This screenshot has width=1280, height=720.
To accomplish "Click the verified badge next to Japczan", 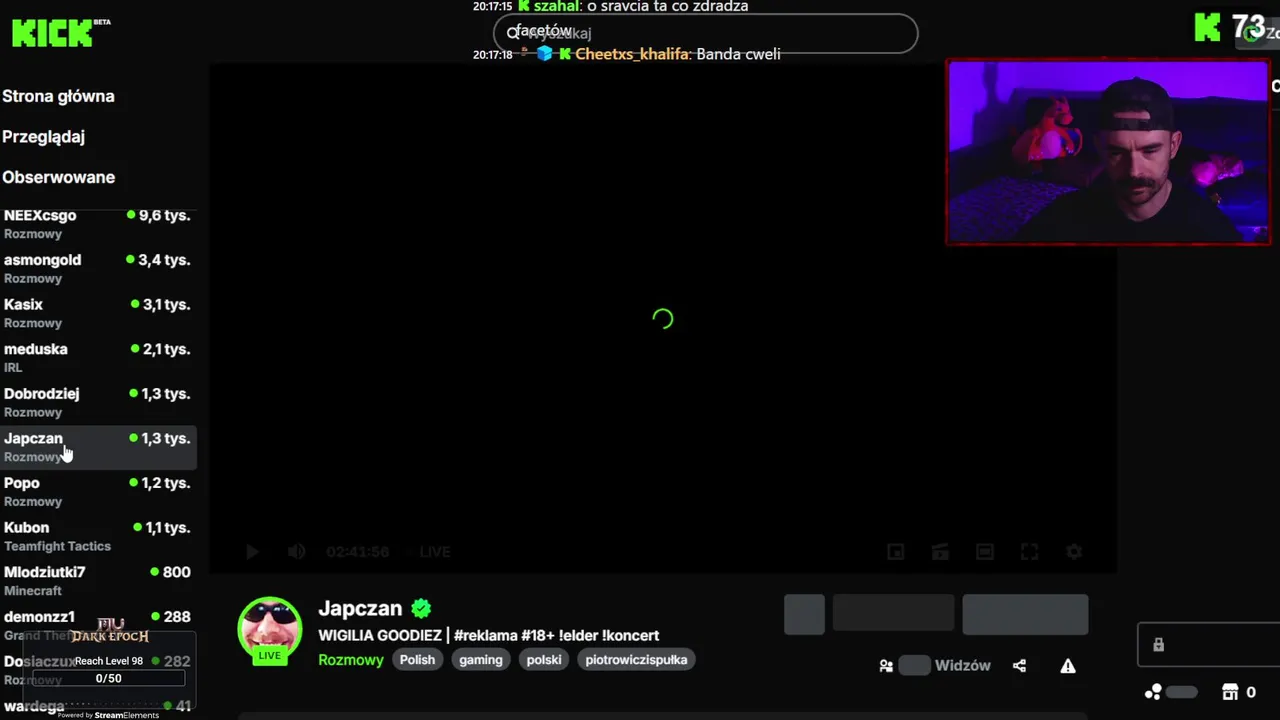I will 421,608.
